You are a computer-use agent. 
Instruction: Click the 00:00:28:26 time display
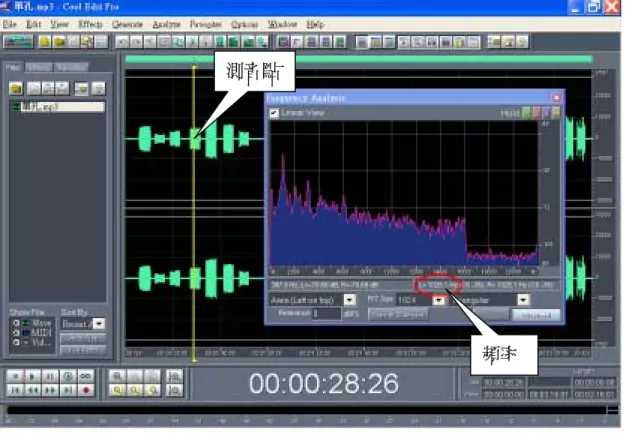click(x=324, y=383)
